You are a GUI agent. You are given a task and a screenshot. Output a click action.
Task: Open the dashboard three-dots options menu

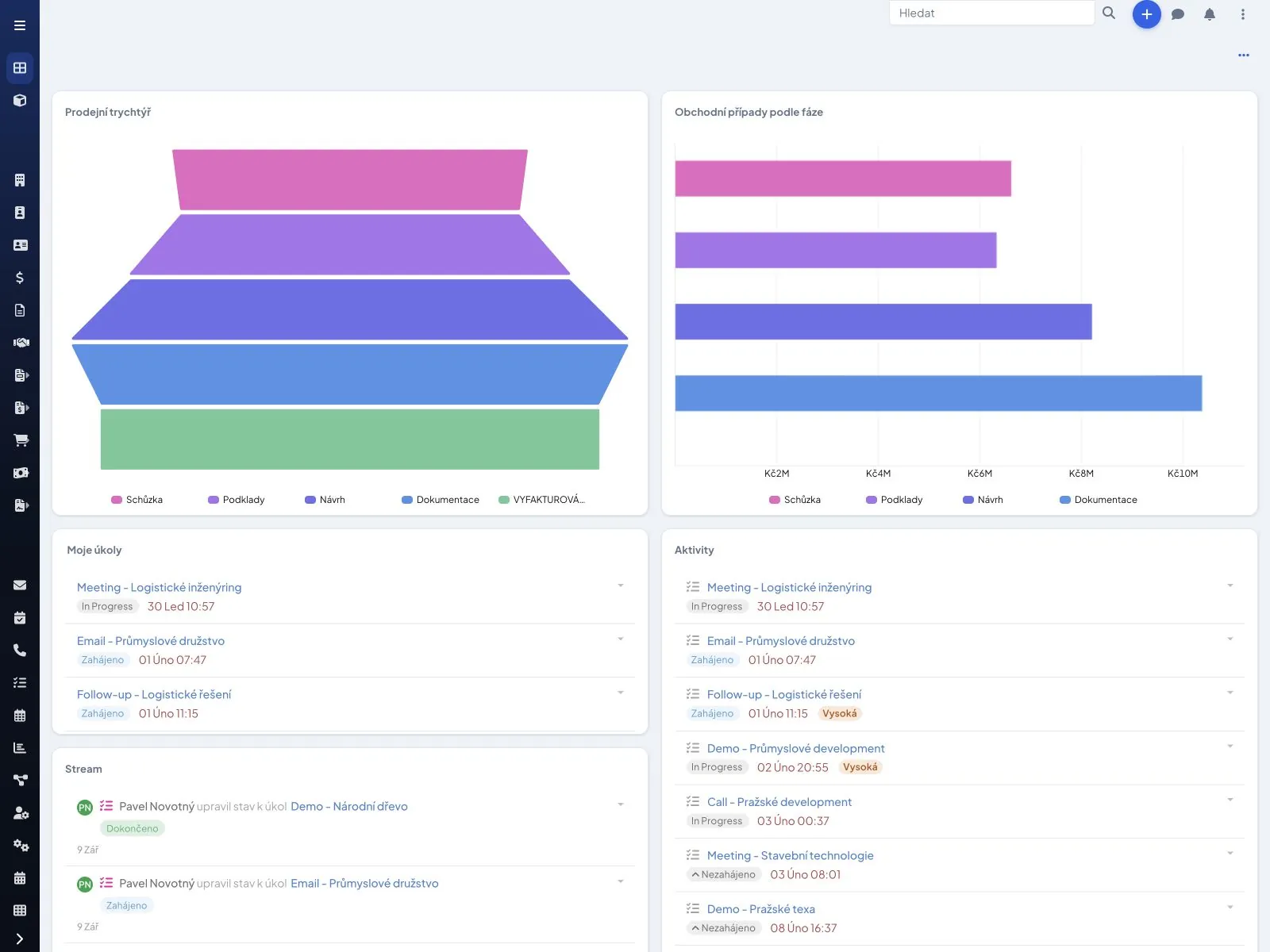coord(1244,55)
